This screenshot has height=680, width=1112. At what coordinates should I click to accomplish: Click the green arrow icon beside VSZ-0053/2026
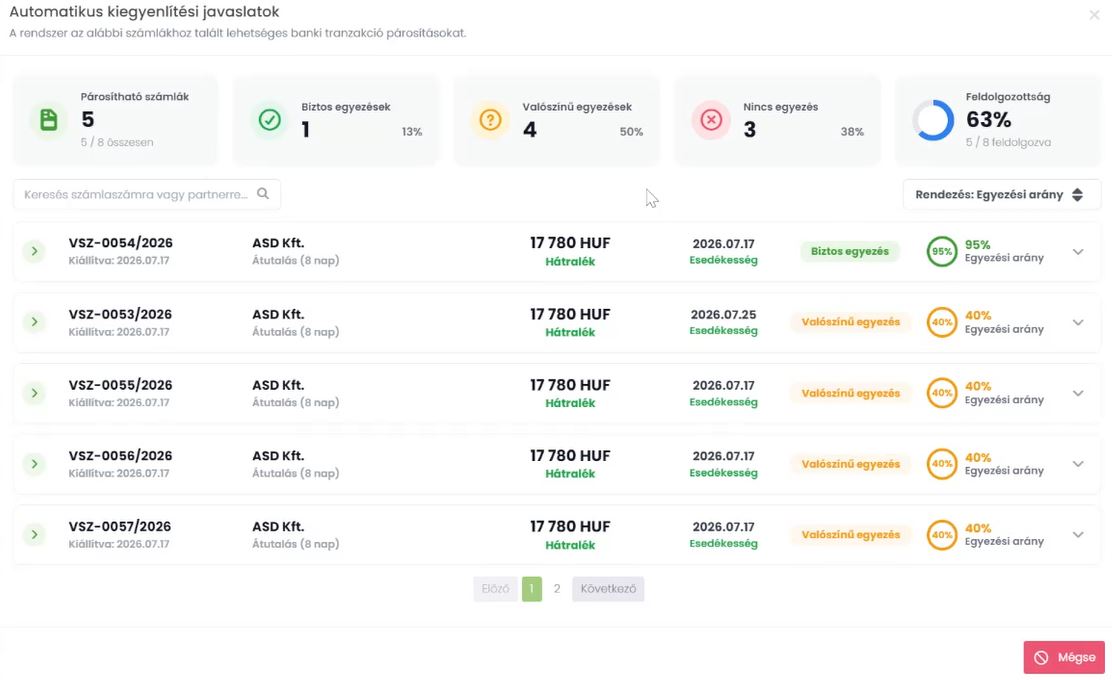click(x=34, y=322)
